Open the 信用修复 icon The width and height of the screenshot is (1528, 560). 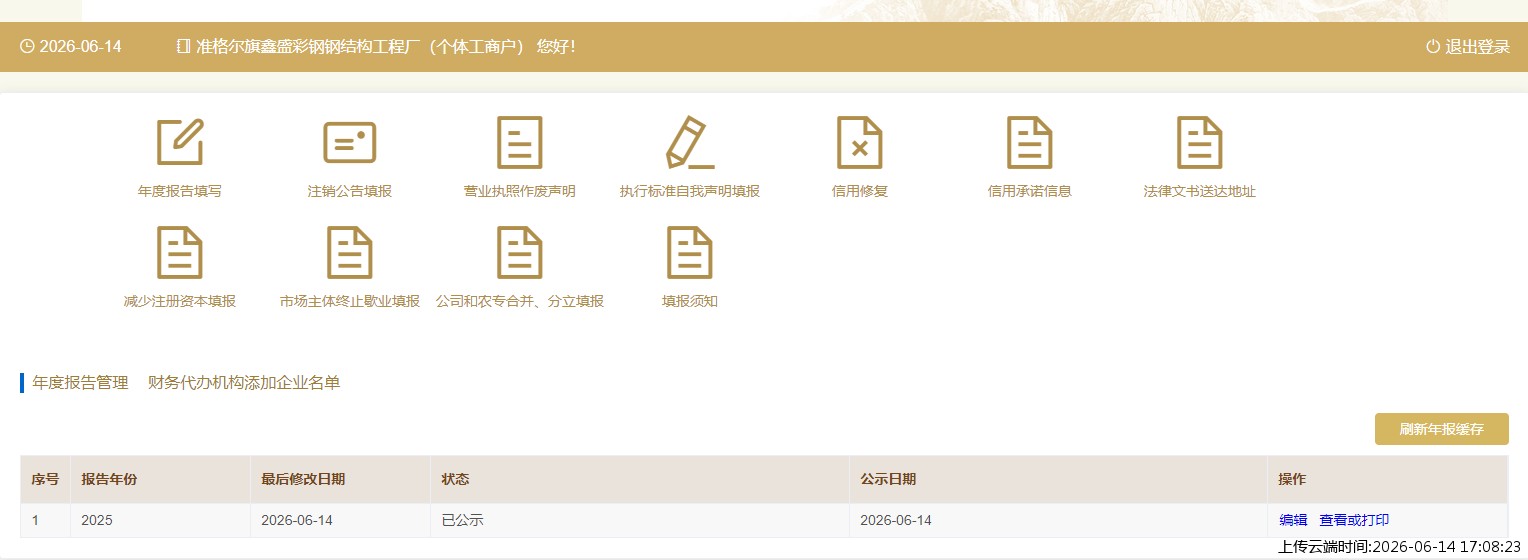pos(860,142)
